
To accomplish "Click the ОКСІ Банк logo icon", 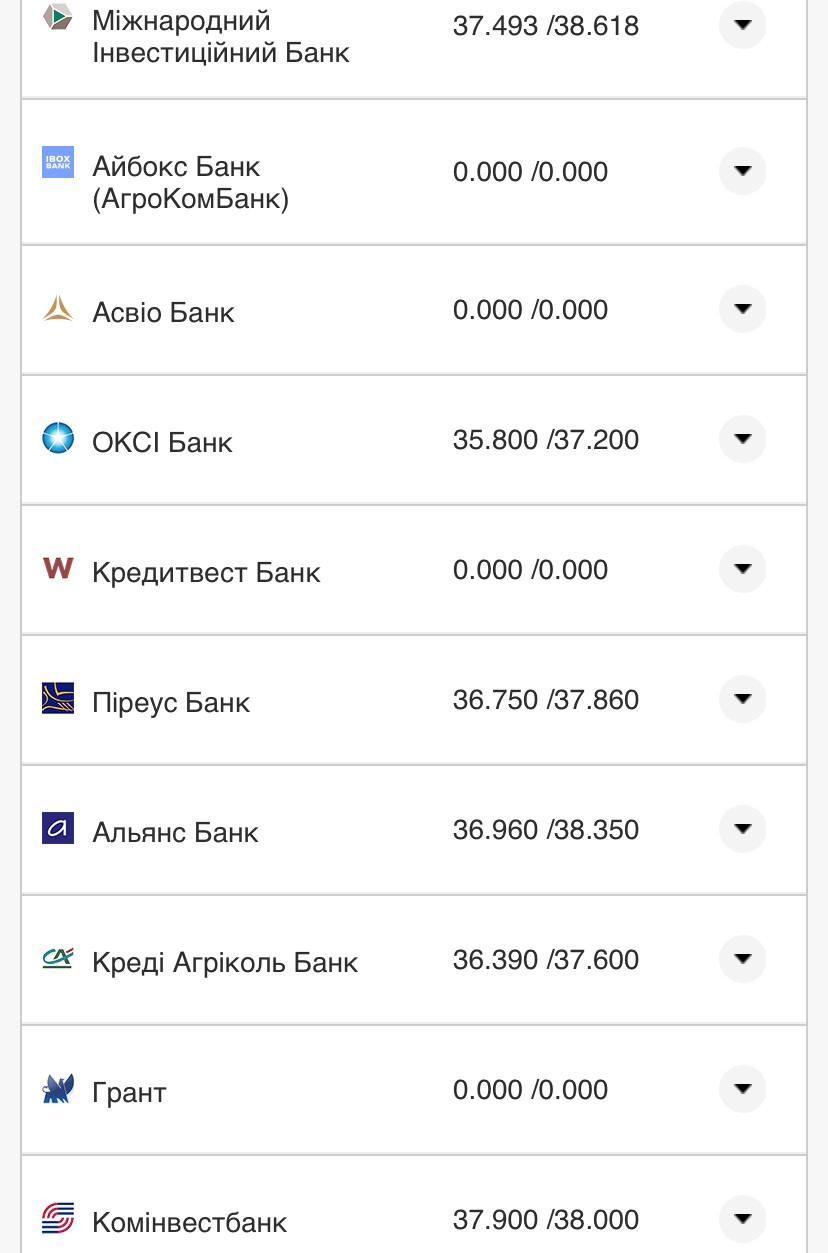I will point(58,438).
